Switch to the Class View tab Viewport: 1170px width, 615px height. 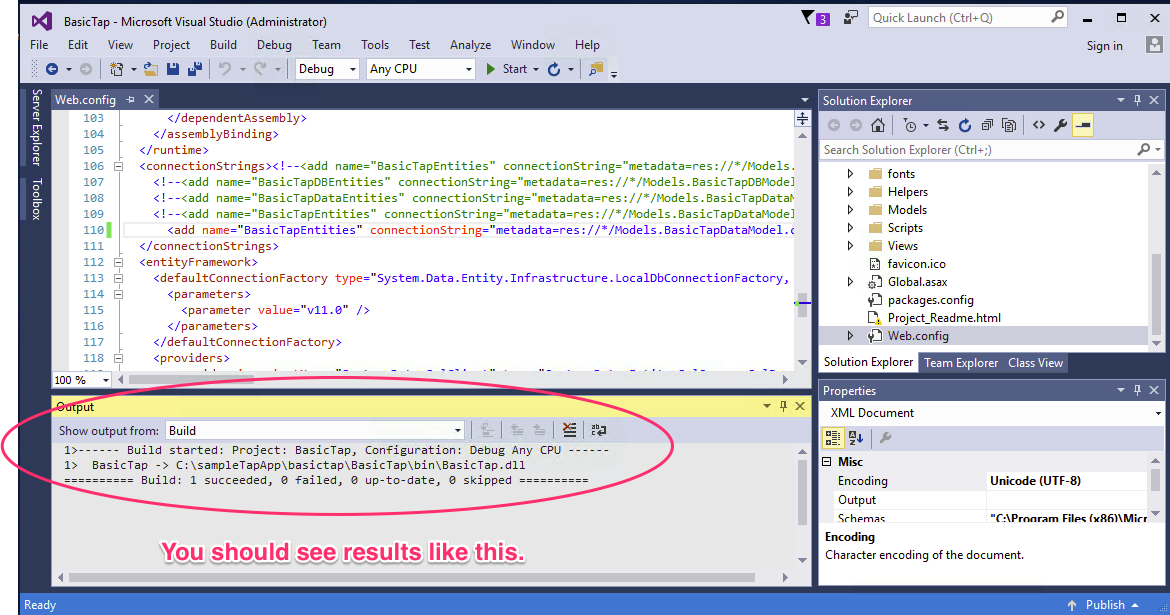point(1035,363)
